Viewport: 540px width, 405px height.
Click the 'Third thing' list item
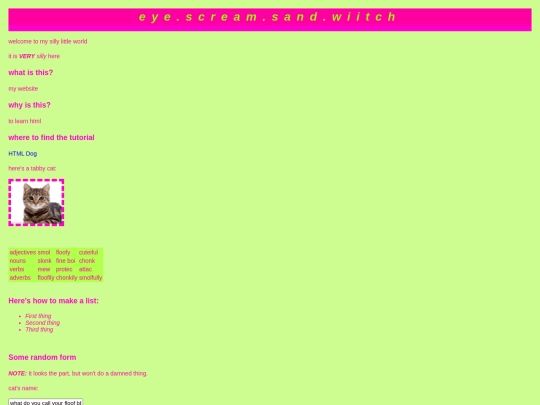point(39,330)
